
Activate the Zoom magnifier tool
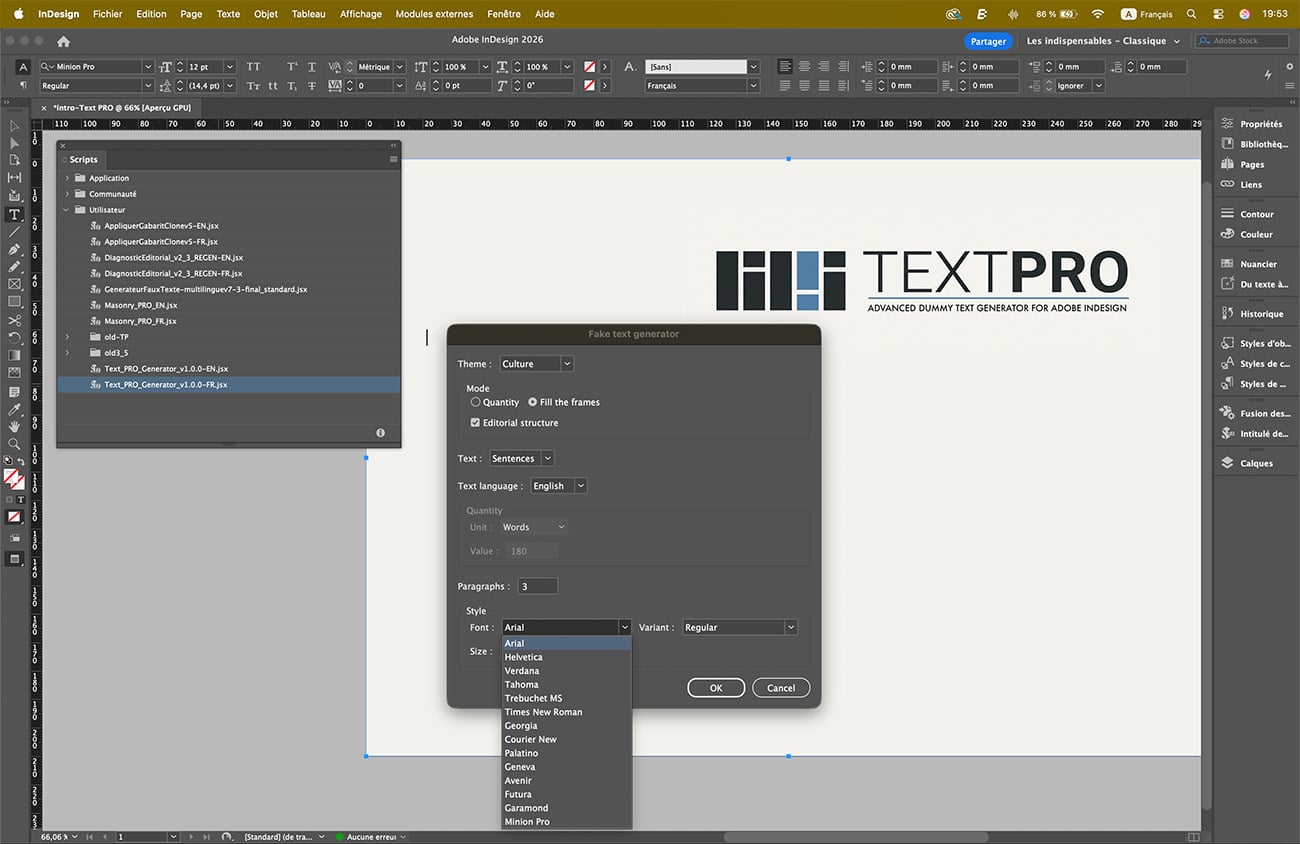(14, 443)
